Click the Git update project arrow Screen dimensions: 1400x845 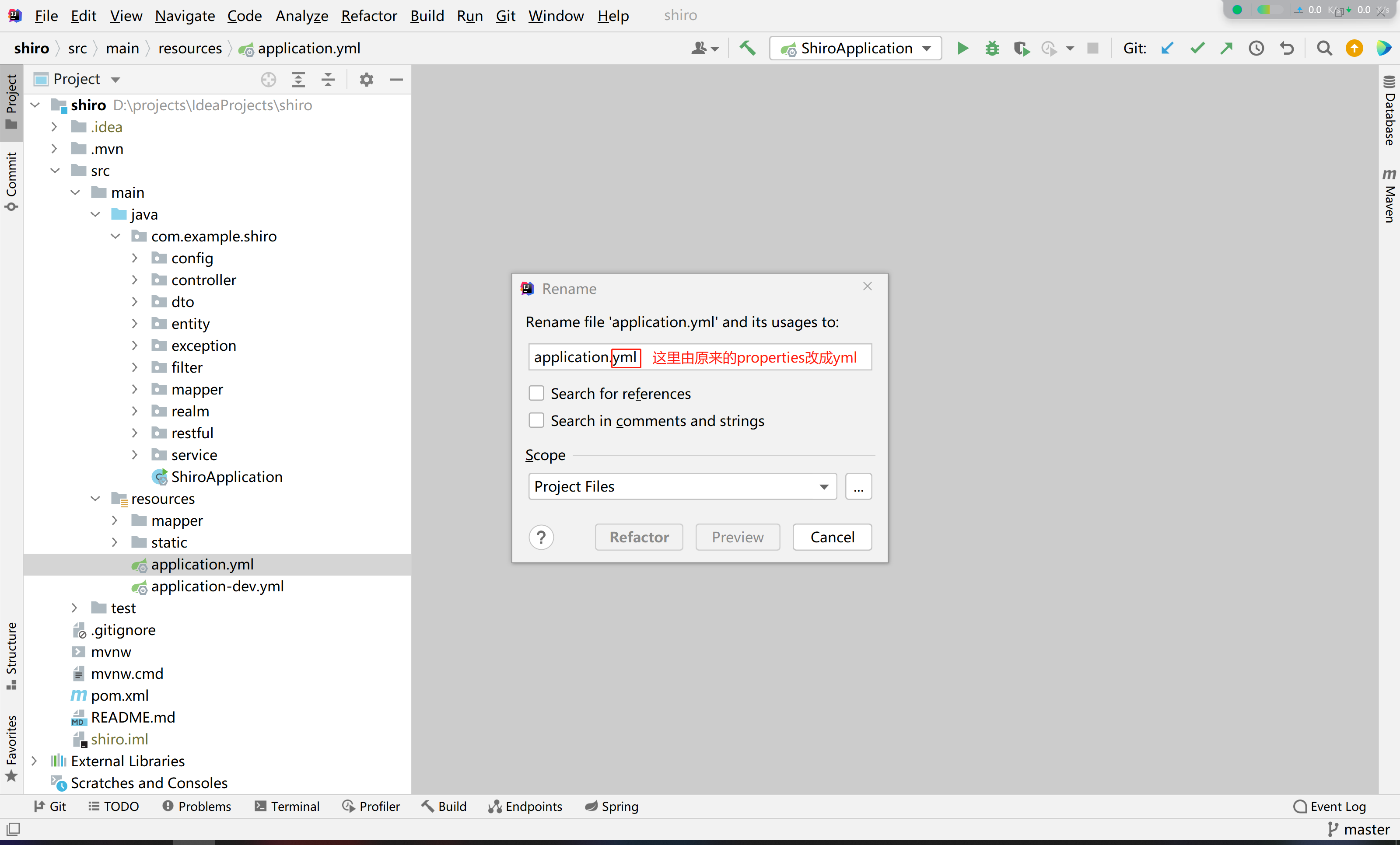point(1167,48)
